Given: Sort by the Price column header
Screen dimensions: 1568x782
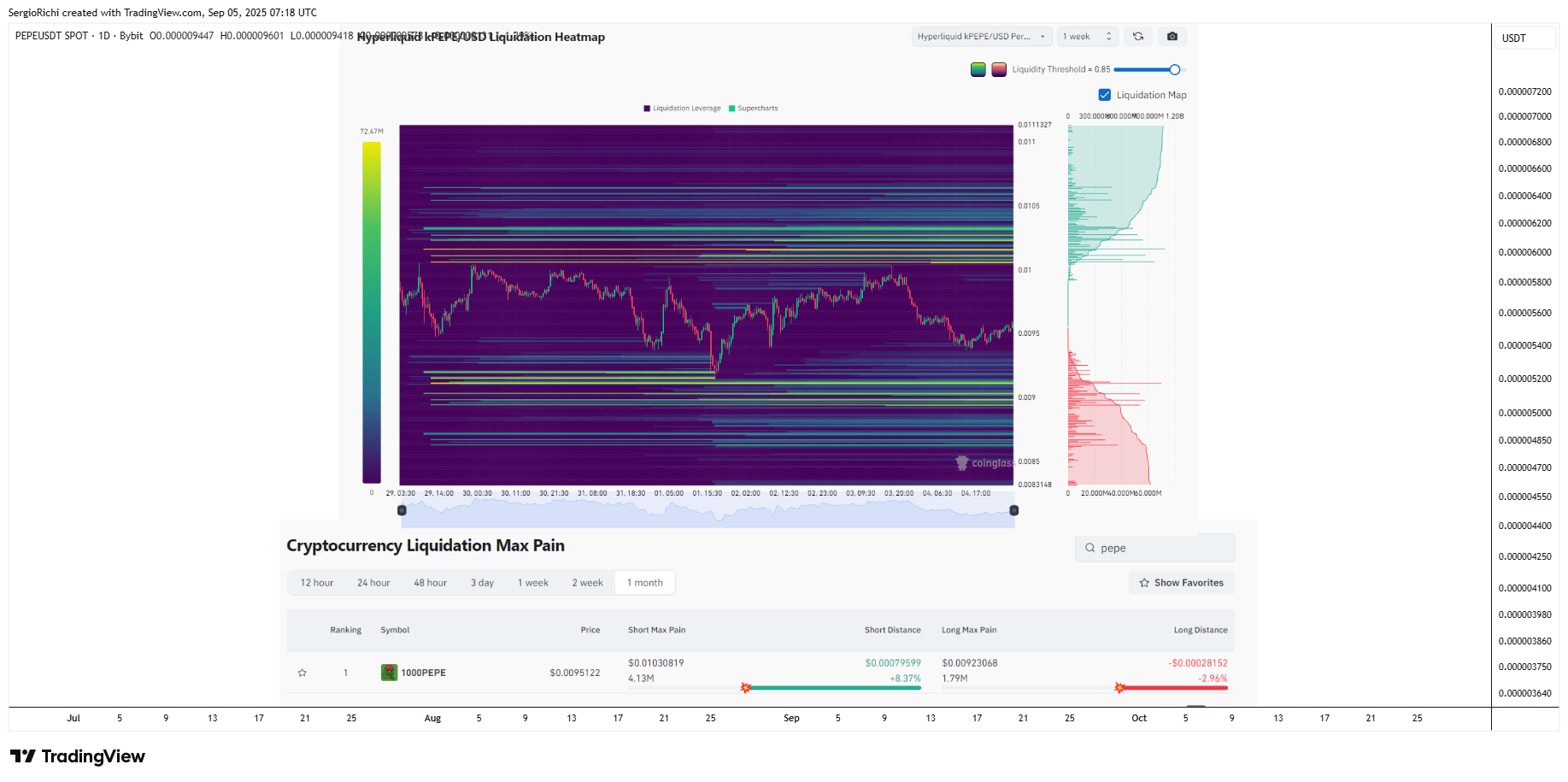Looking at the screenshot, I should [590, 631].
